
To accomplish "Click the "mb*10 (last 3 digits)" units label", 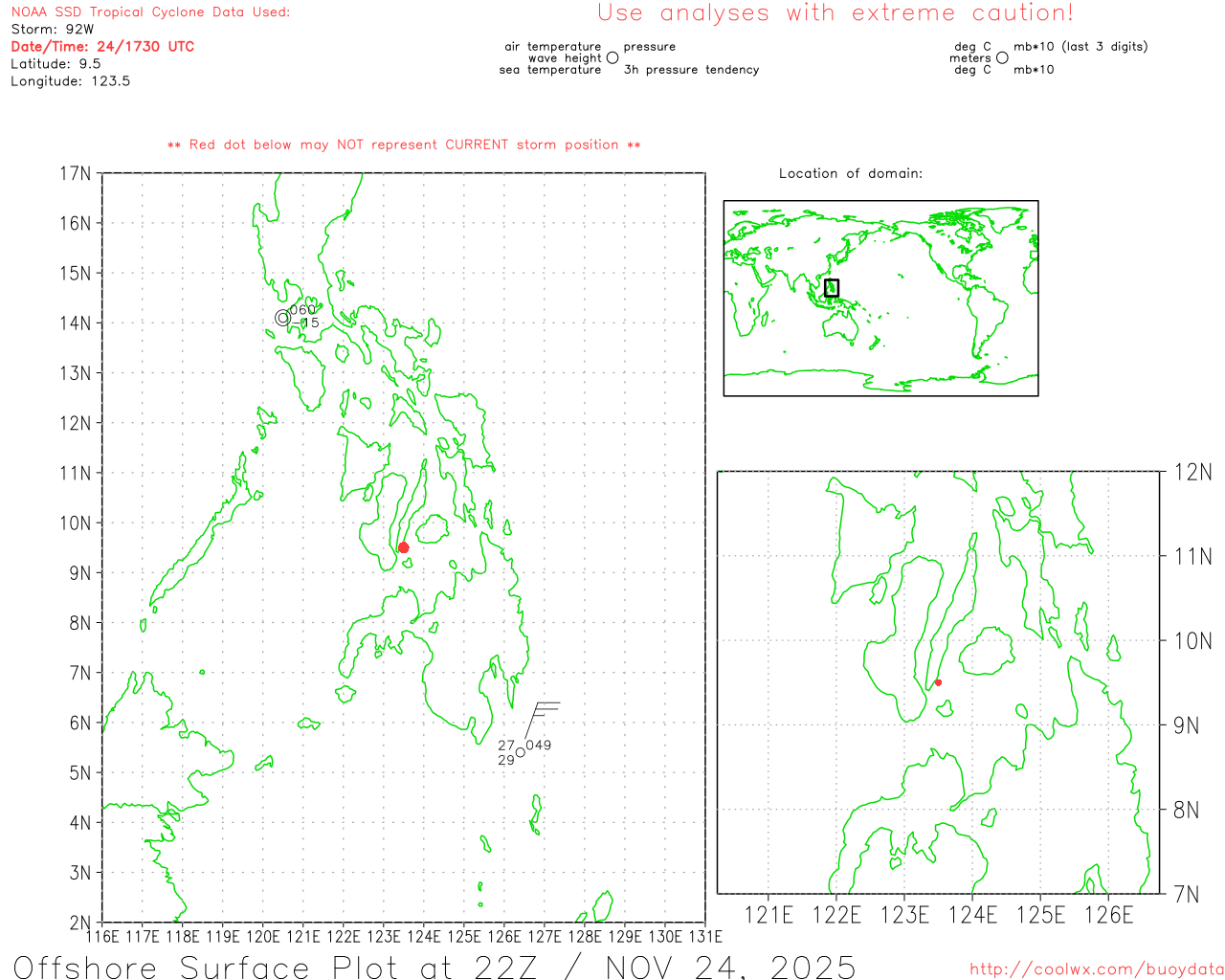I will coord(1080,47).
